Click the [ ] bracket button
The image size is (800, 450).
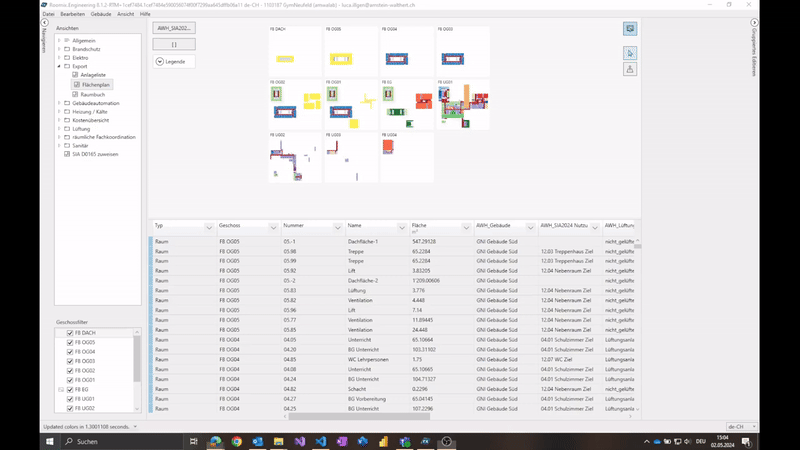click(x=175, y=44)
